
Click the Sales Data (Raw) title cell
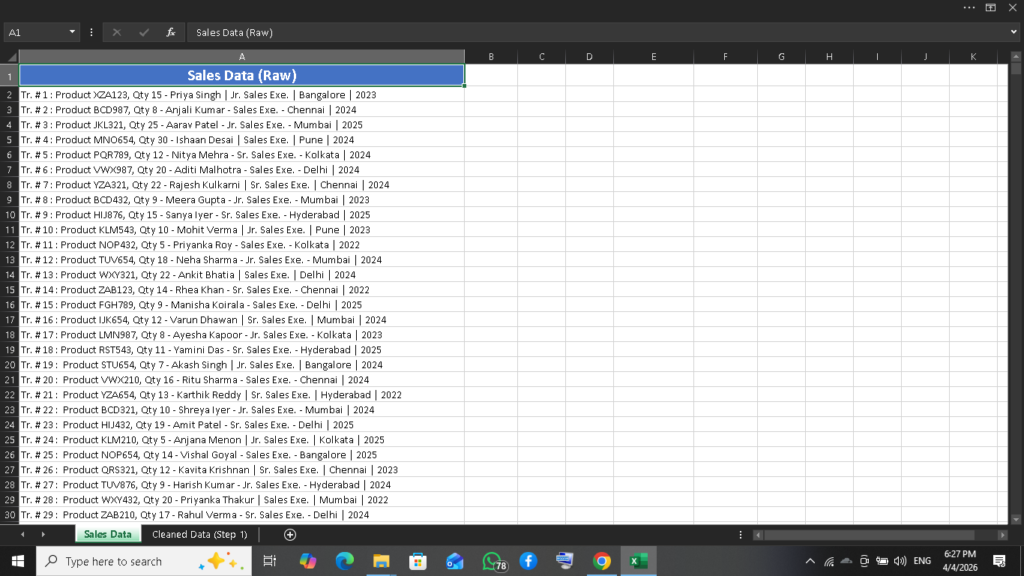click(242, 75)
